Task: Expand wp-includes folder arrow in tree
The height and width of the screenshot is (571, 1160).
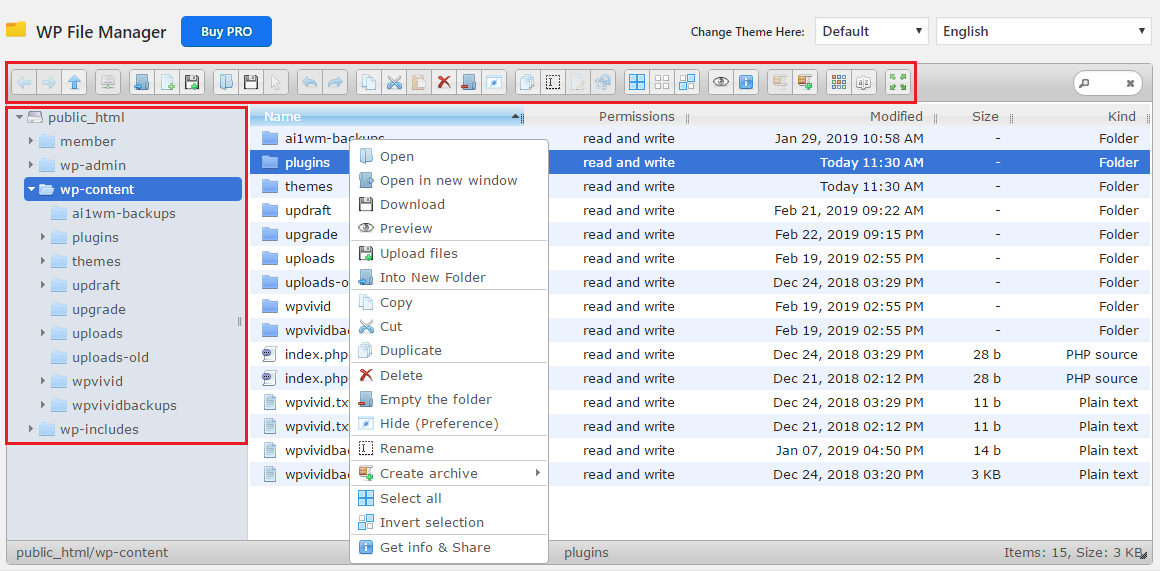Action: (x=30, y=429)
